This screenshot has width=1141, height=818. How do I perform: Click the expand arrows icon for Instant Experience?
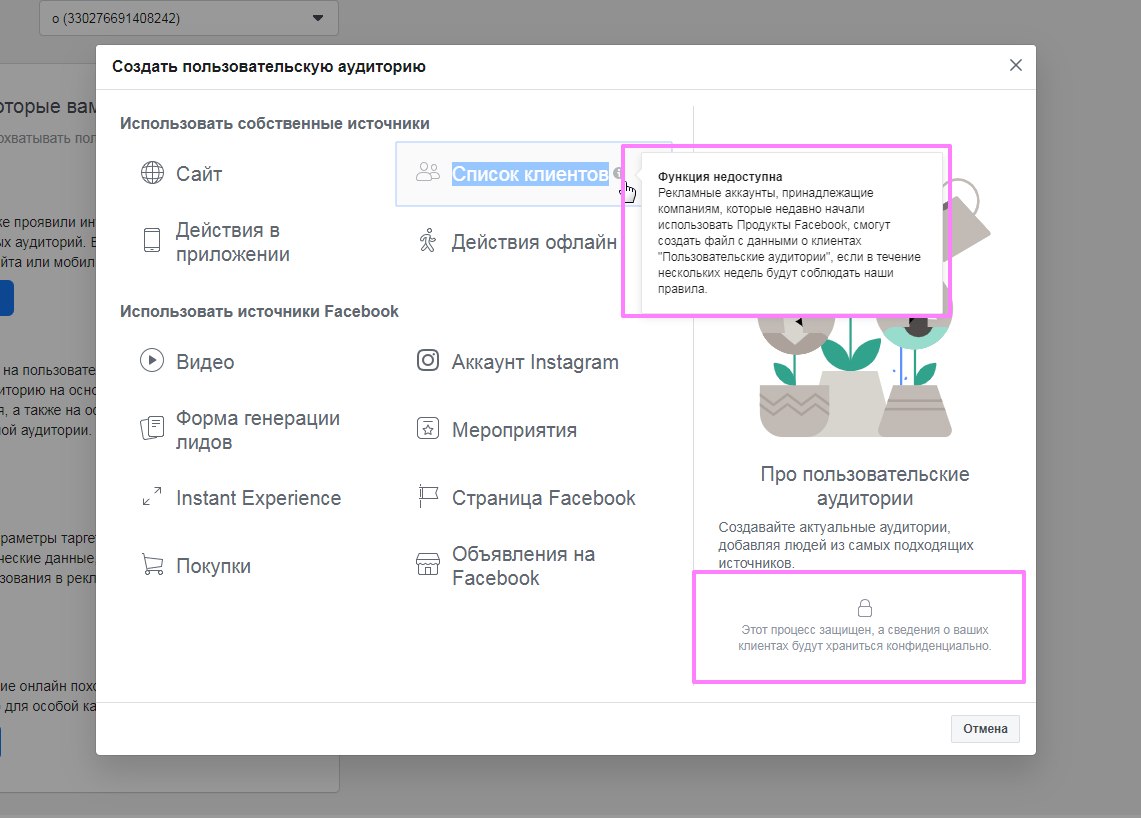[x=152, y=496]
